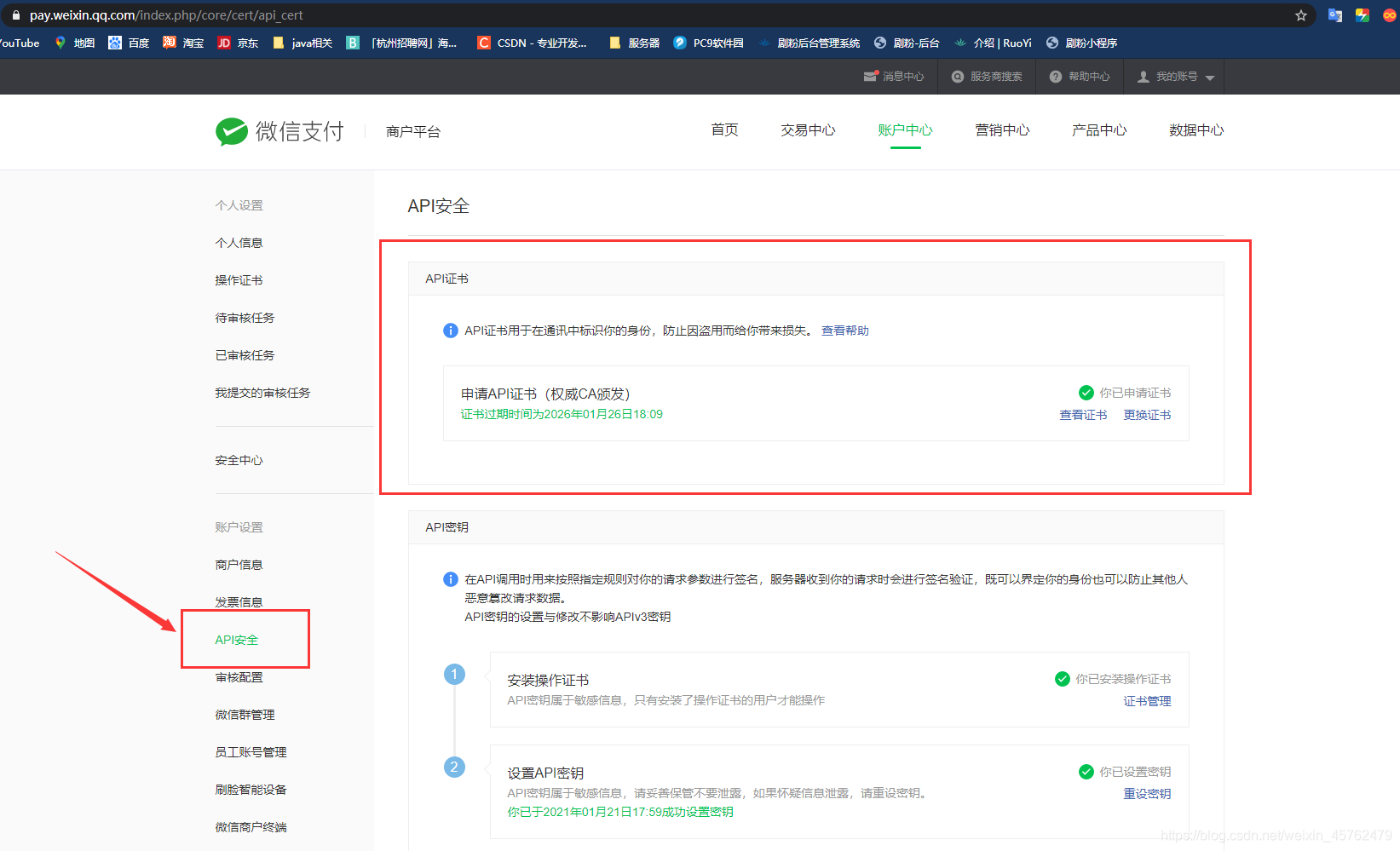The image size is (1400, 851).
Task: Click the info icon in API密钥 section
Action: pos(451,579)
